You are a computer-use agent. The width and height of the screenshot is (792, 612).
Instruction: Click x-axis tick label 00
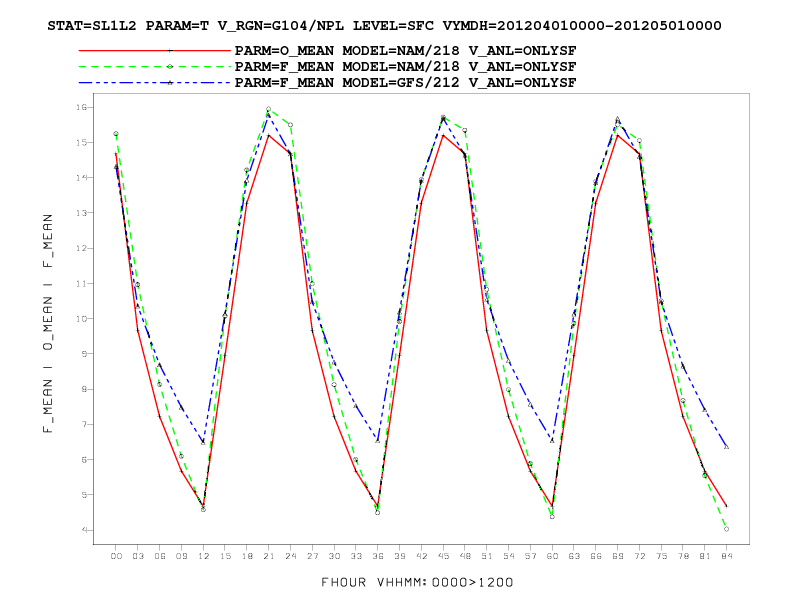point(116,556)
